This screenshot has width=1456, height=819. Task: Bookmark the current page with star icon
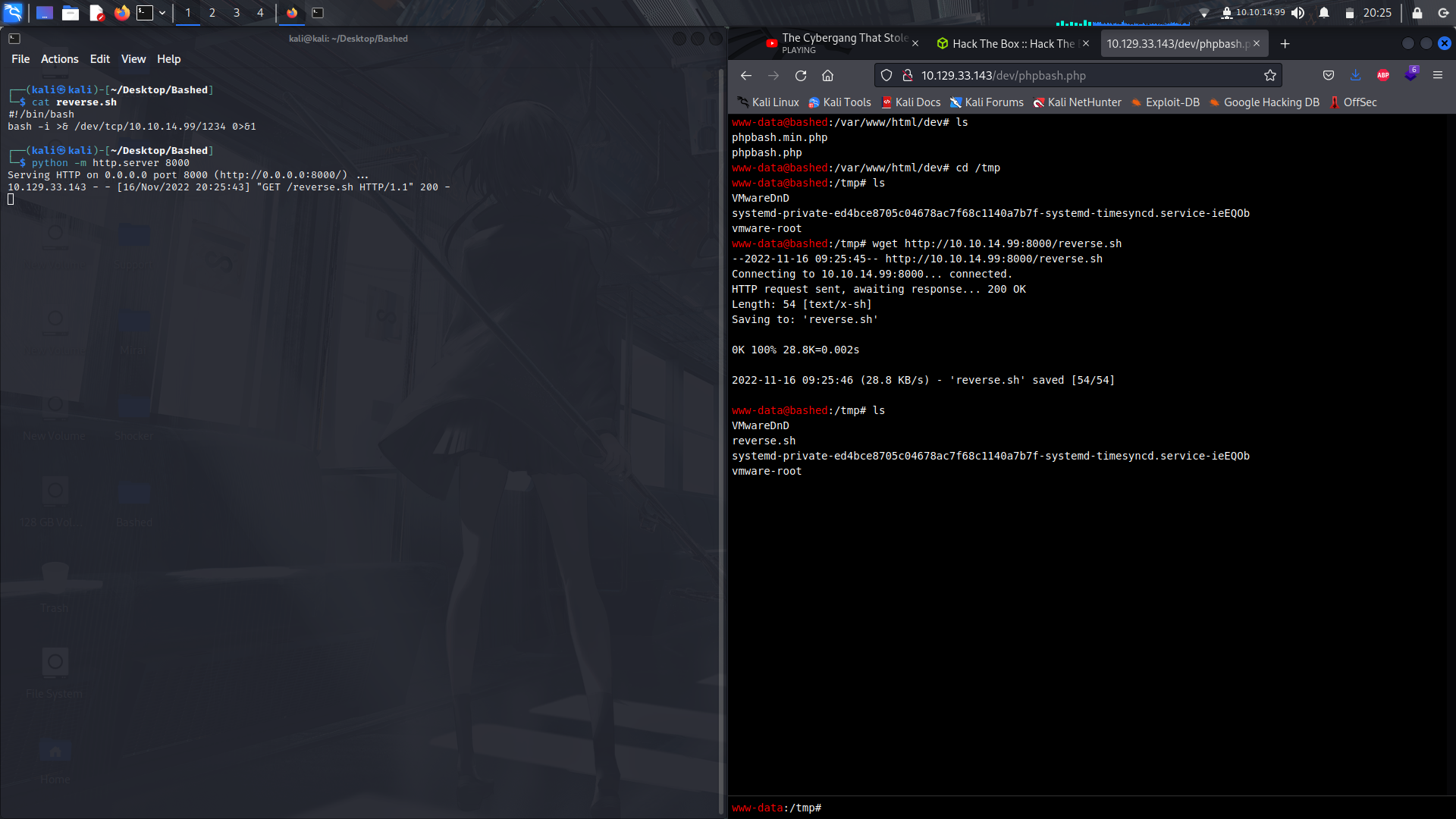point(1270,75)
